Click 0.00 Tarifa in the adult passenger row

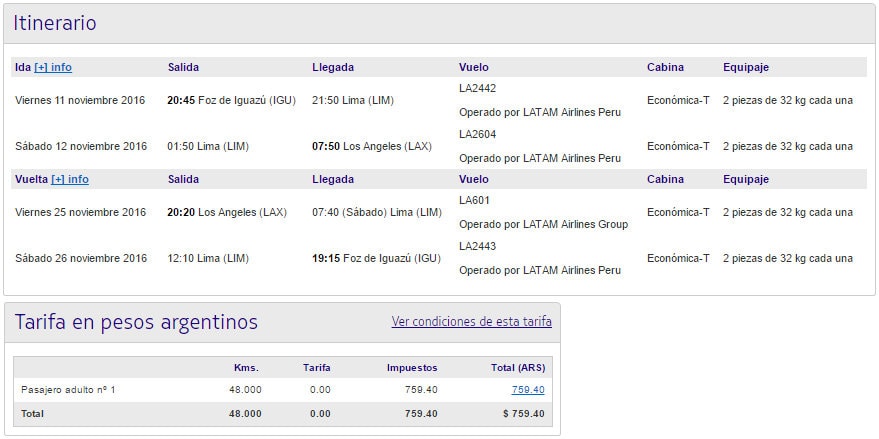pos(320,390)
